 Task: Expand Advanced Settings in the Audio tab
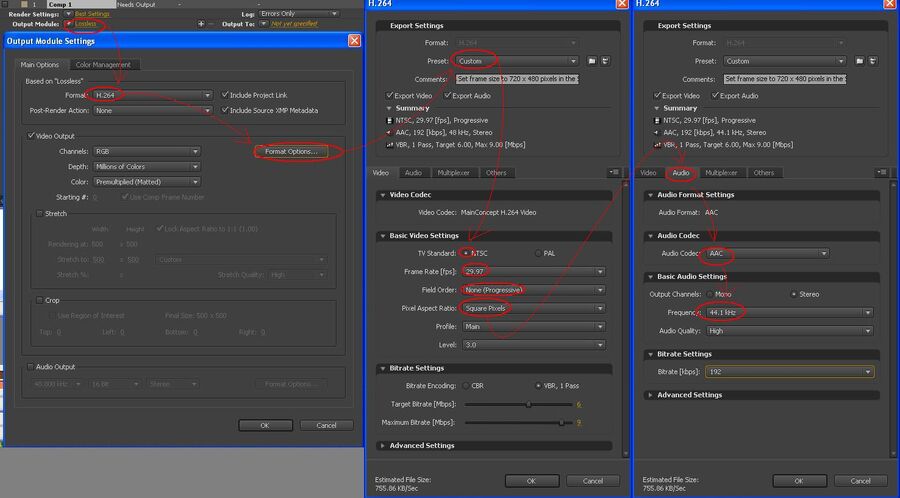pyautogui.click(x=650, y=395)
